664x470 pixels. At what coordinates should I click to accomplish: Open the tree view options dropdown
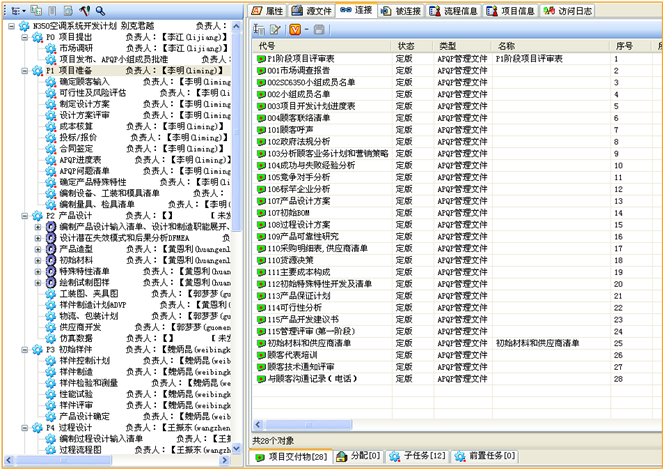18,11
